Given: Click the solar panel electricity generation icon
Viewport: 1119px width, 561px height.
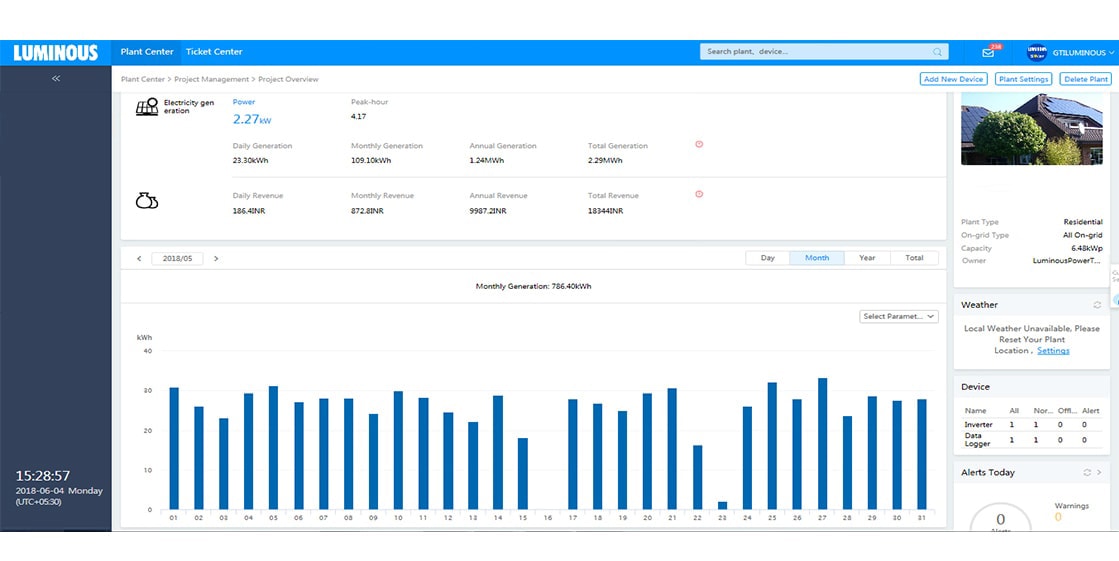Looking at the screenshot, I should [x=147, y=107].
